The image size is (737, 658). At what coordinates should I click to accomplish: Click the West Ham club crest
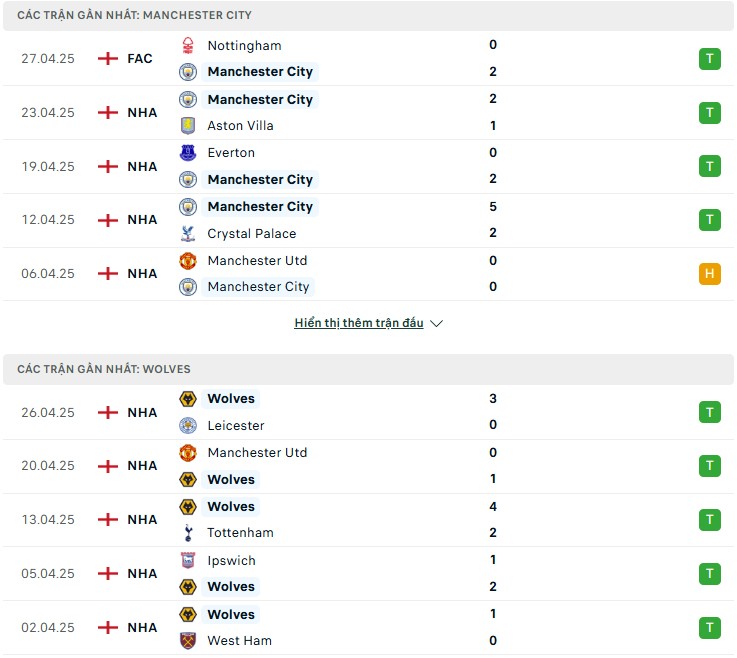(x=188, y=641)
